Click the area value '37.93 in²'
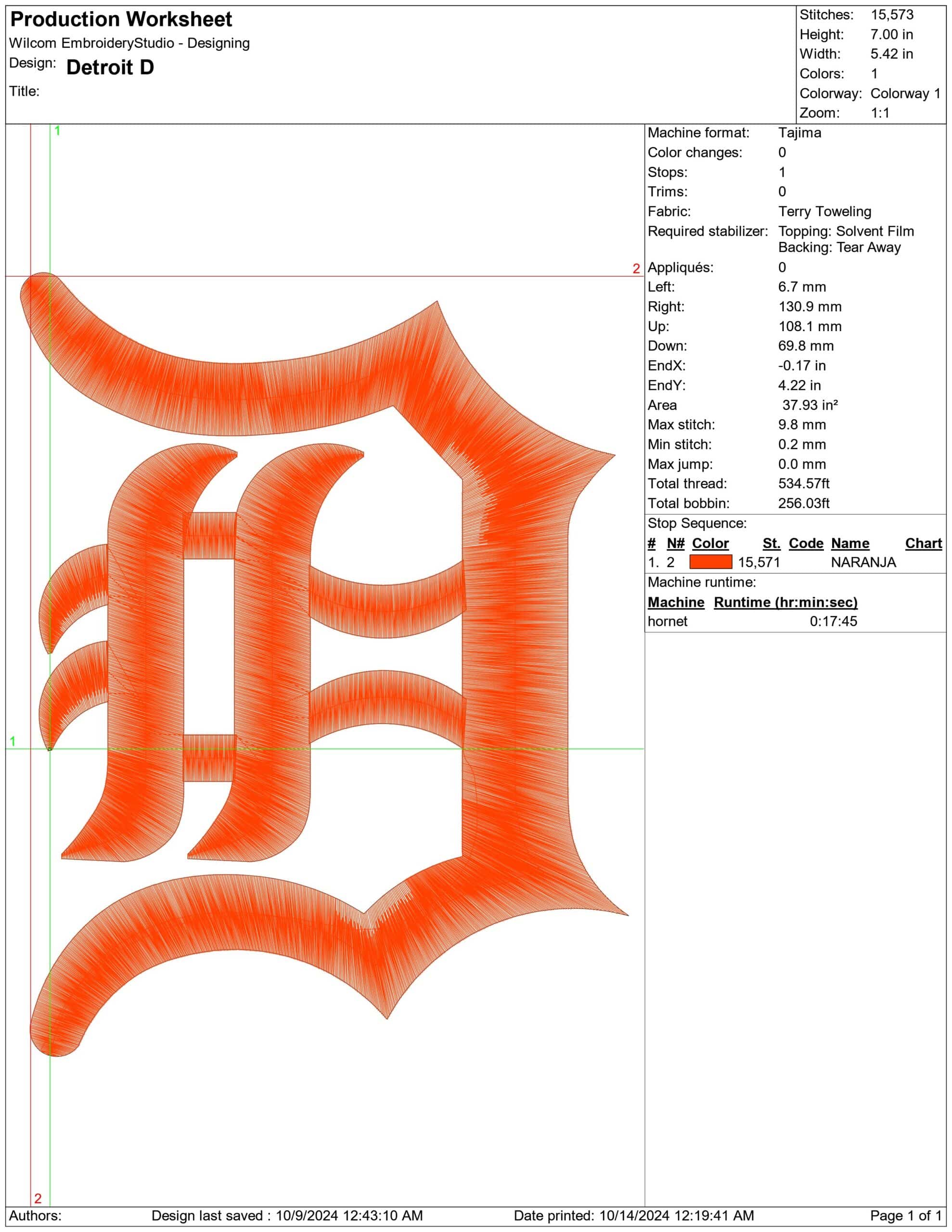Viewport: 952px width, 1232px height. (x=810, y=406)
